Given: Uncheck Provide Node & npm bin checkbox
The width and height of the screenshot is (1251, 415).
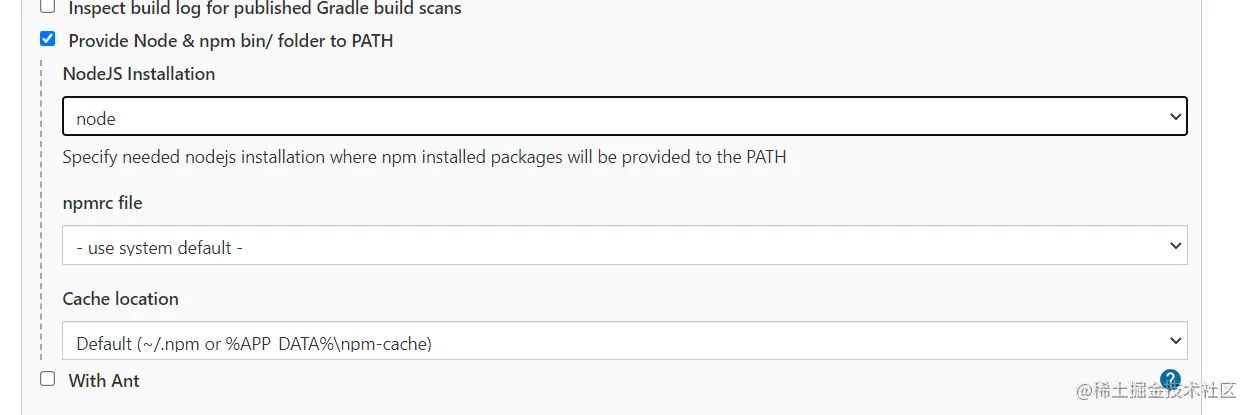Looking at the screenshot, I should coord(47,40).
